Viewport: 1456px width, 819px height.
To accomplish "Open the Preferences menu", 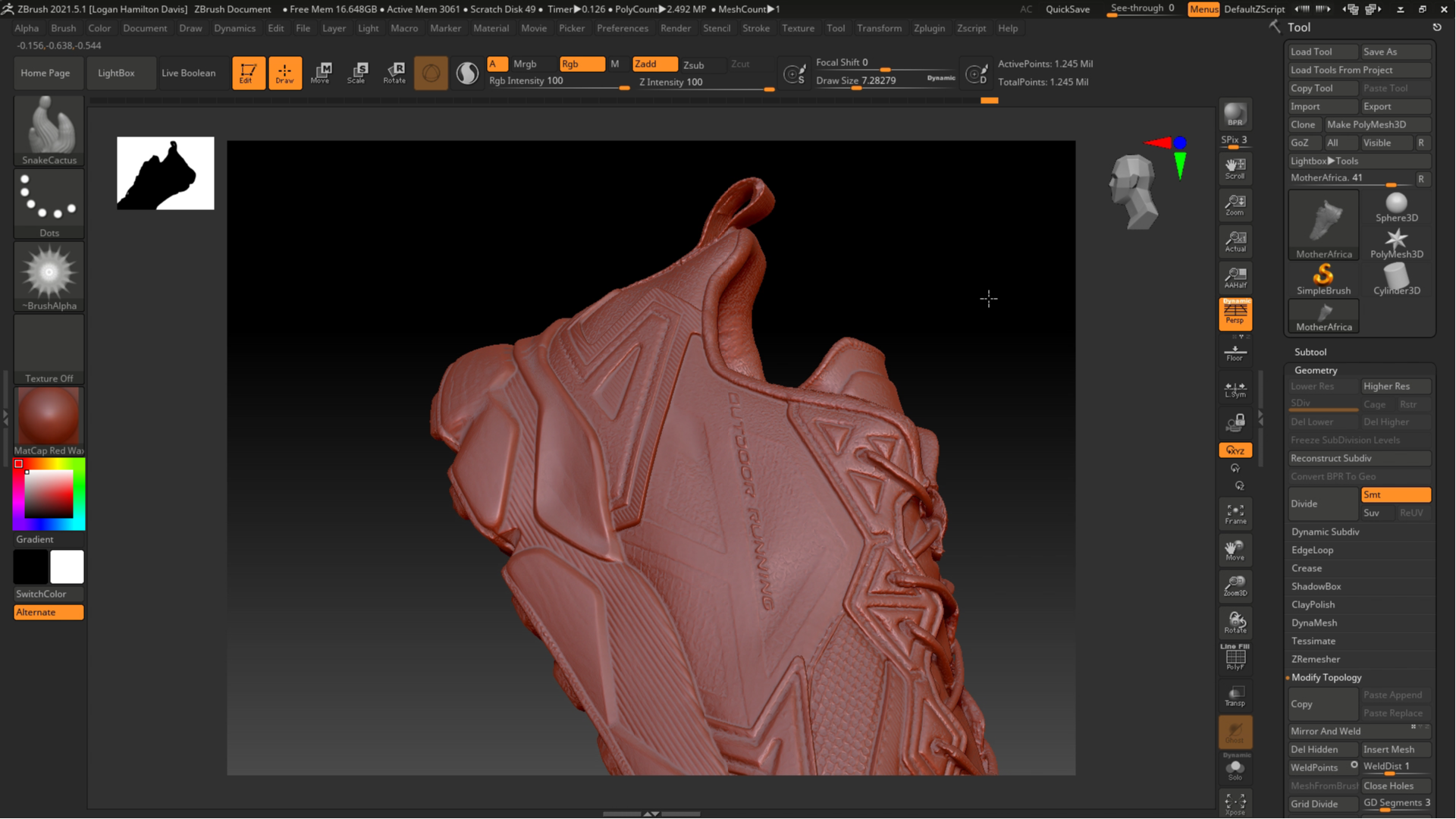I will 622,28.
